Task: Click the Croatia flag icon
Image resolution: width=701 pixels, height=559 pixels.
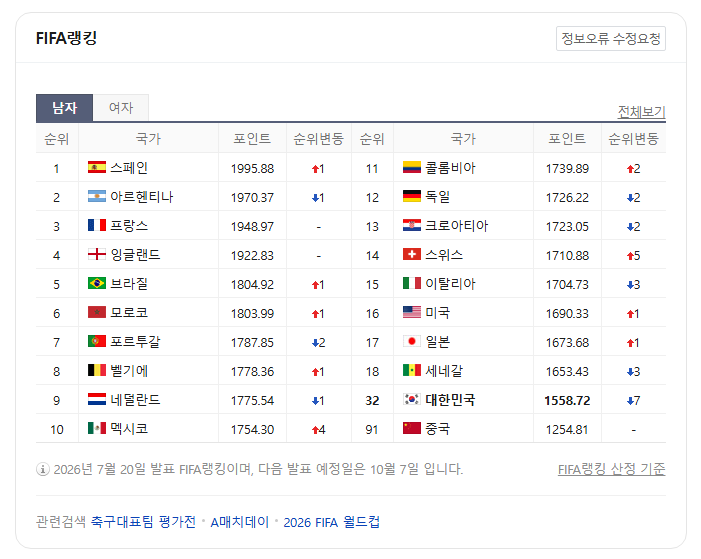Action: (x=412, y=225)
